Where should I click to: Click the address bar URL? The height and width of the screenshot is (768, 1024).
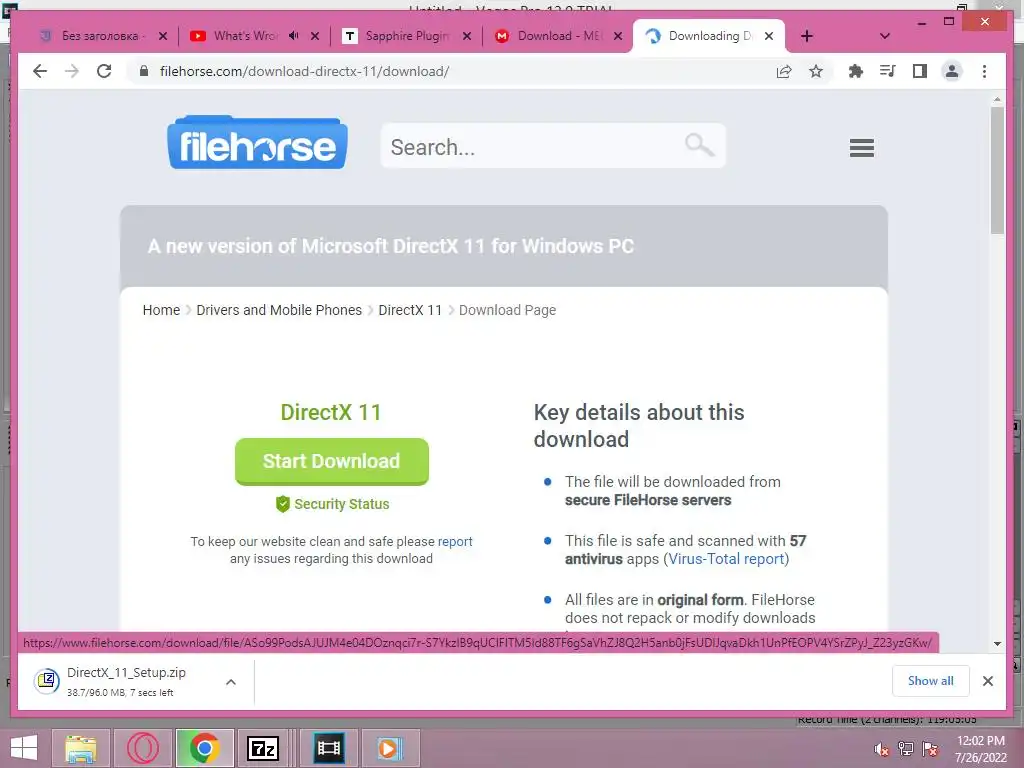(x=304, y=71)
